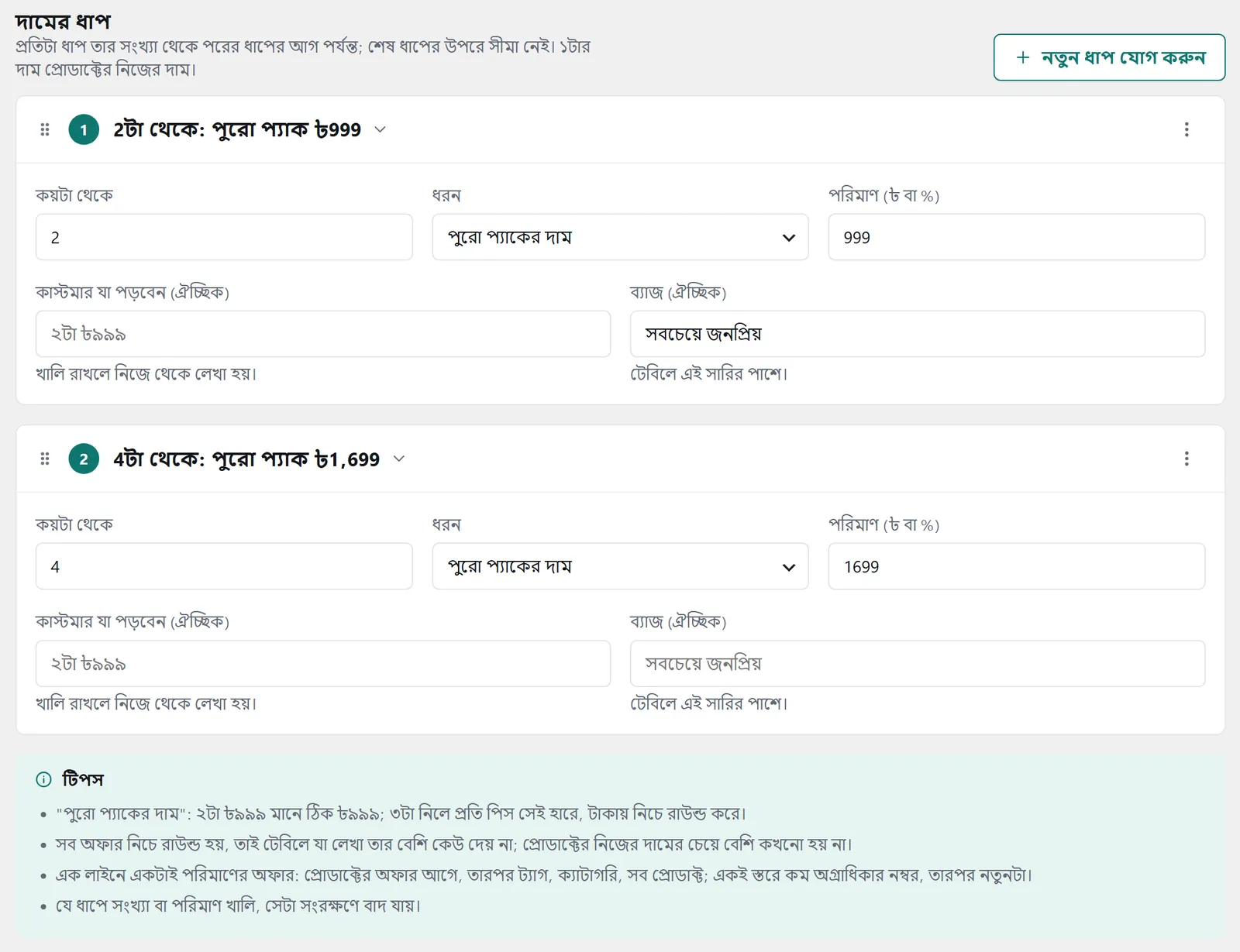This screenshot has width=1240, height=952.
Task: Click the info icon beside টিপস
Action: [x=44, y=779]
